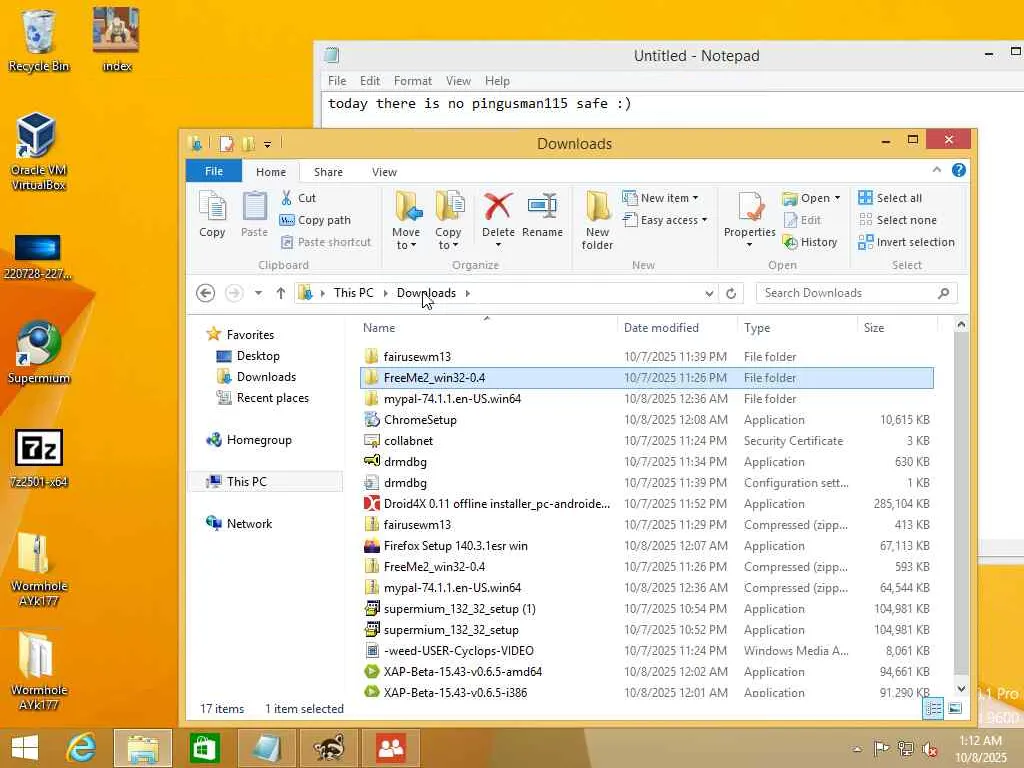1024x768 pixels.
Task: Click Invert selection
Action: click(x=906, y=242)
